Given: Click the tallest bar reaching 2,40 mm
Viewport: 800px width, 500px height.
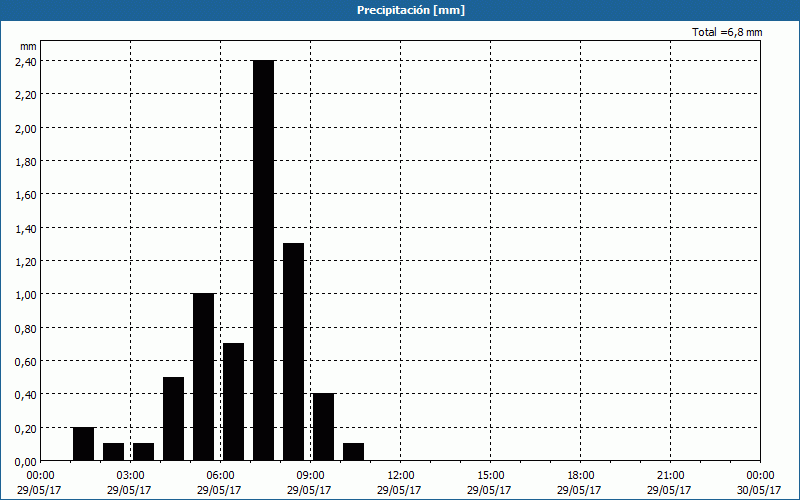Looking at the screenshot, I should coord(263,260).
